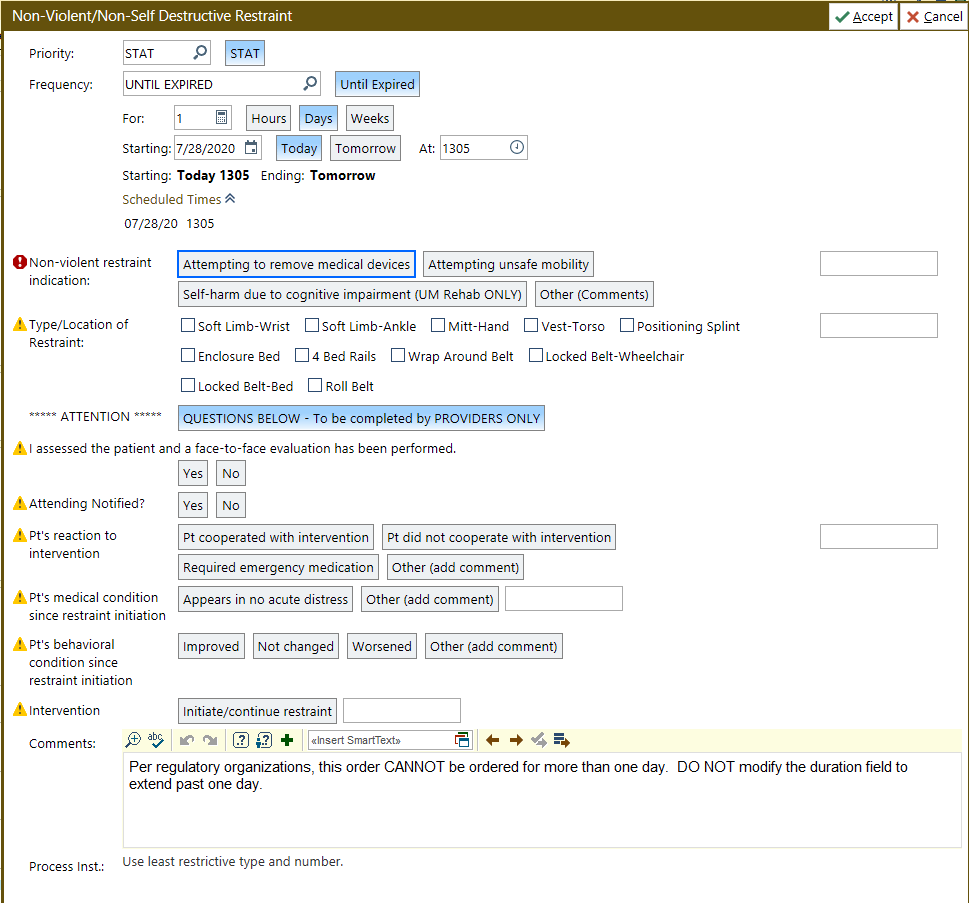This screenshot has width=969, height=903.
Task: Click the double question mark SmartList icon
Action: (x=264, y=740)
